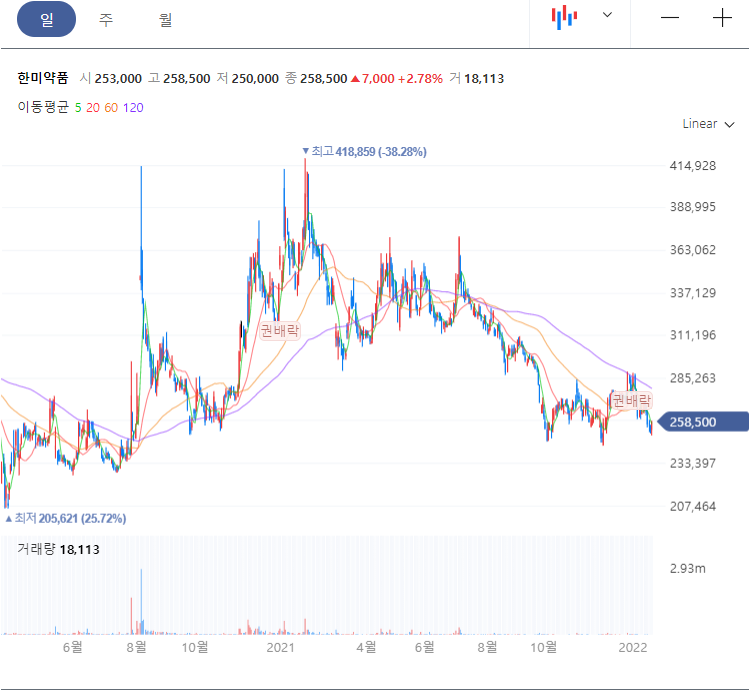Click the second 8월 date axis label
750x692 pixels.
[487, 648]
